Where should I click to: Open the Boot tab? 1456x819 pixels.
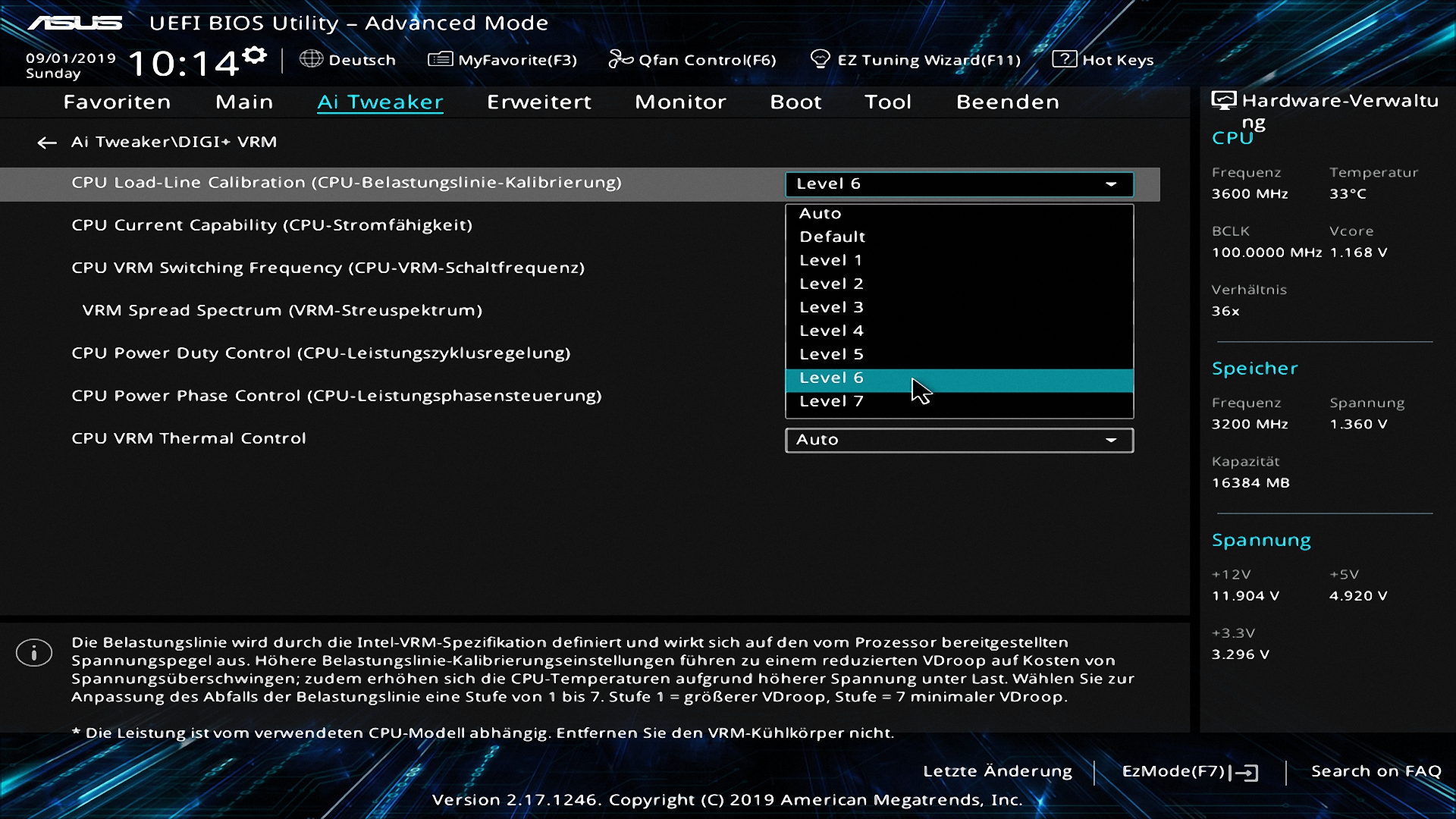(x=795, y=102)
